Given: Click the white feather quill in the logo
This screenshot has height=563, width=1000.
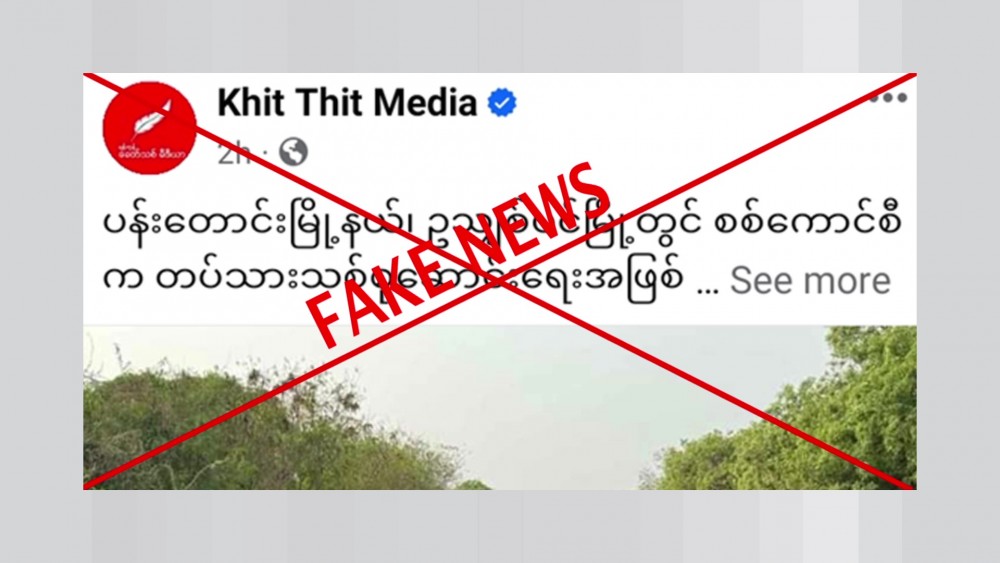Looking at the screenshot, I should point(152,118).
